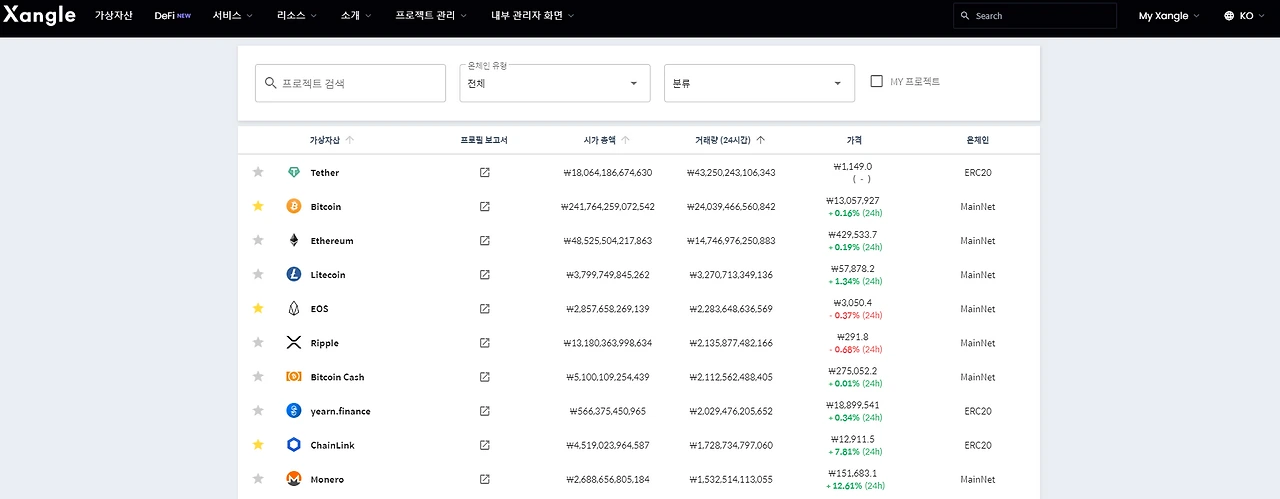Click Bitcoin market cap ₩241,764,259,072,542

[x=608, y=207]
